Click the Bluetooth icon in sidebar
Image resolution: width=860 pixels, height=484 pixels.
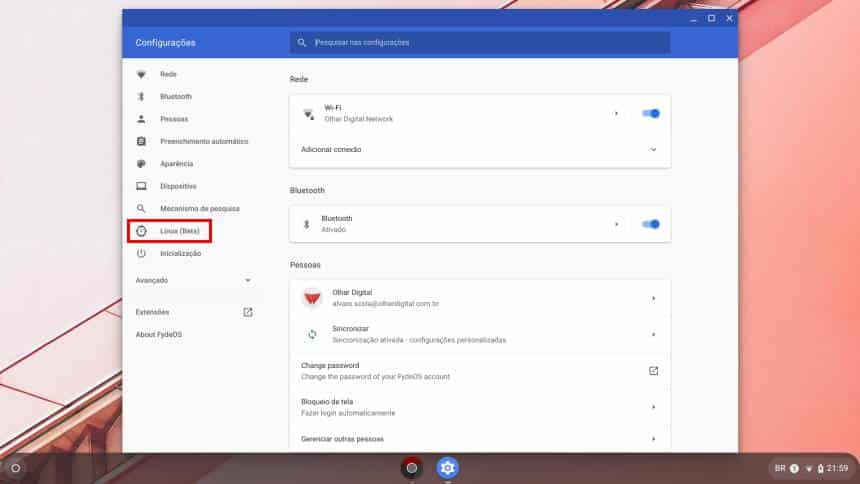pyautogui.click(x=141, y=97)
